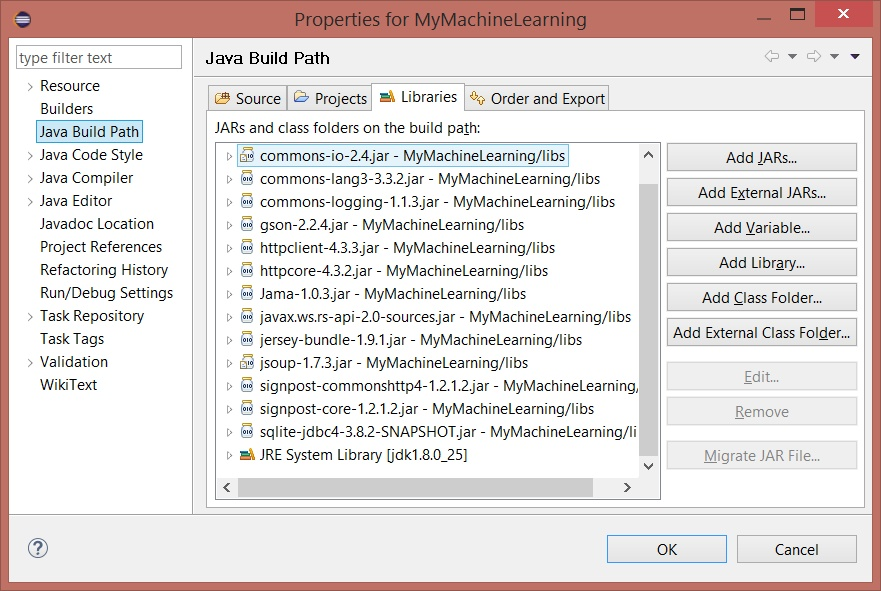Switch to the Projects tab
Image resolution: width=881 pixels, height=591 pixels.
pos(330,98)
